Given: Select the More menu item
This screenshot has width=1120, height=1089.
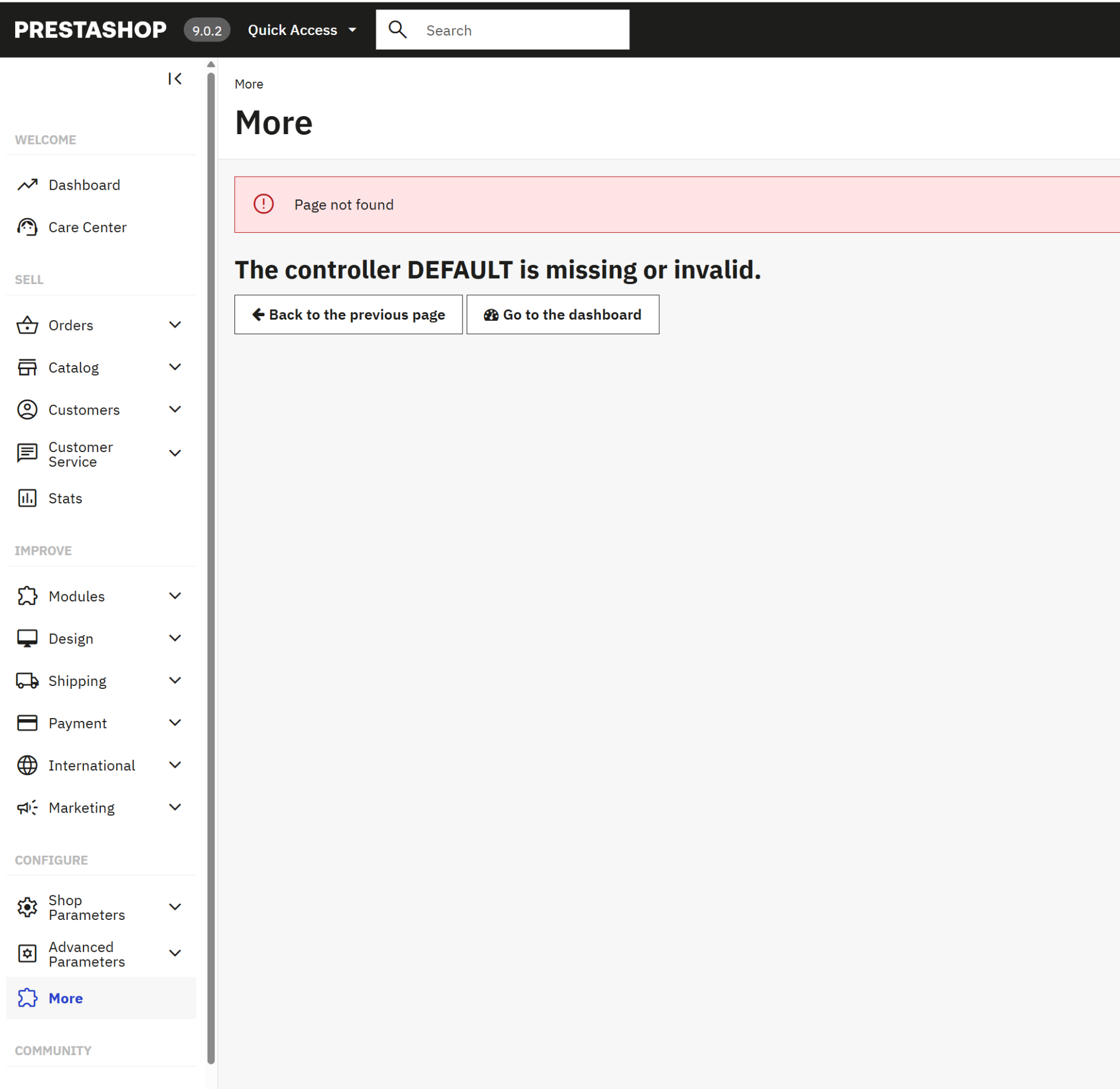Looking at the screenshot, I should click(66, 998).
